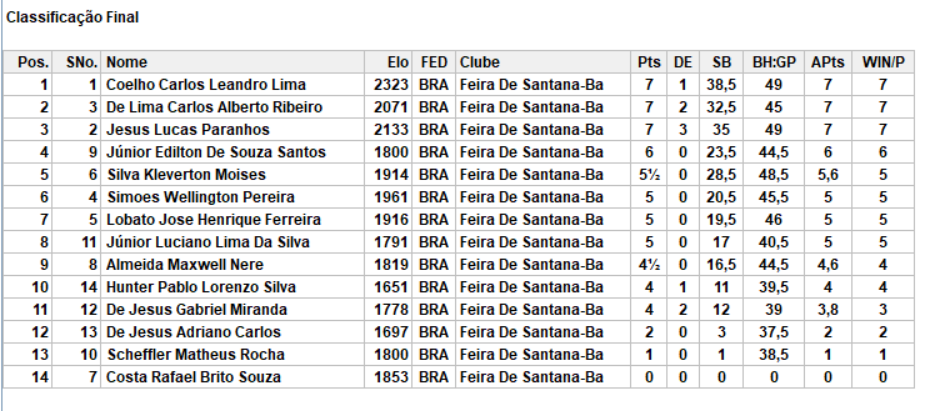Screen dimensions: 937x411
Task: Click the SB column header
Action: (721, 62)
